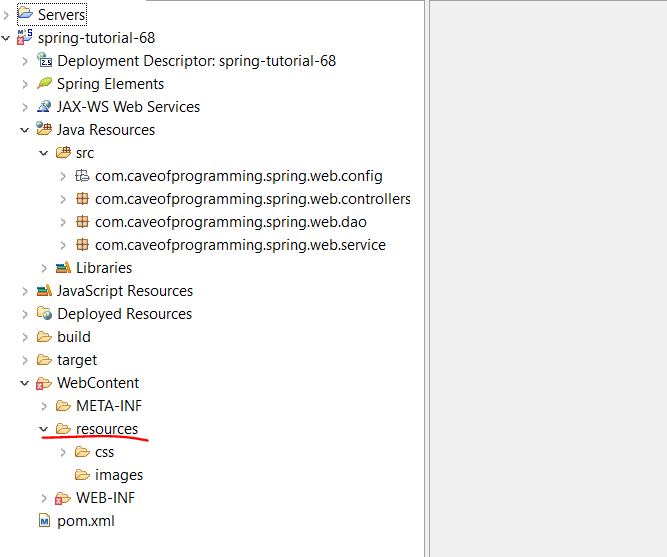Expand the Spring Elements node
Screen dimensions: 667x557
click(x=25, y=84)
